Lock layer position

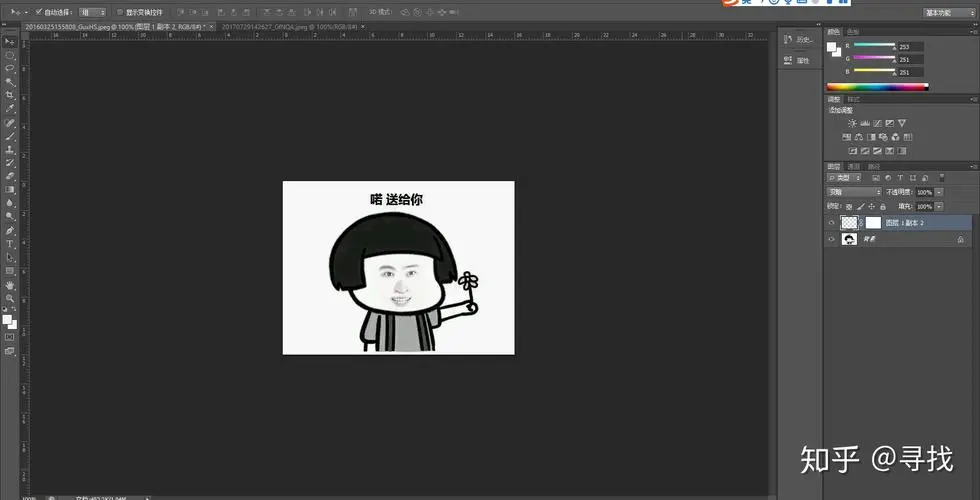(872, 206)
